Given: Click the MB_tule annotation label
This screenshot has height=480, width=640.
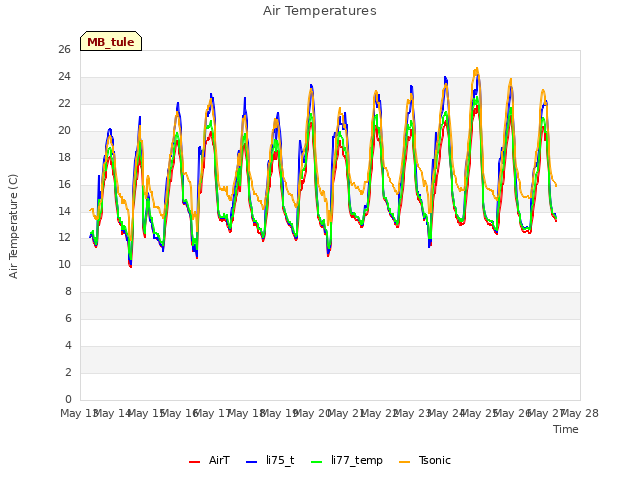Looking at the screenshot, I should tap(111, 41).
